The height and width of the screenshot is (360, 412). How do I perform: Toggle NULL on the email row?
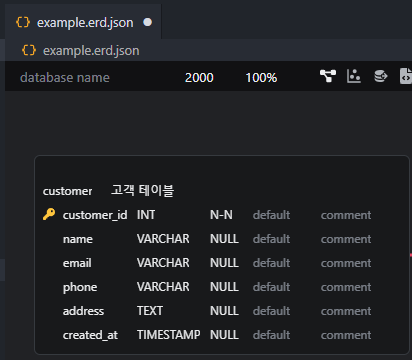[224, 263]
